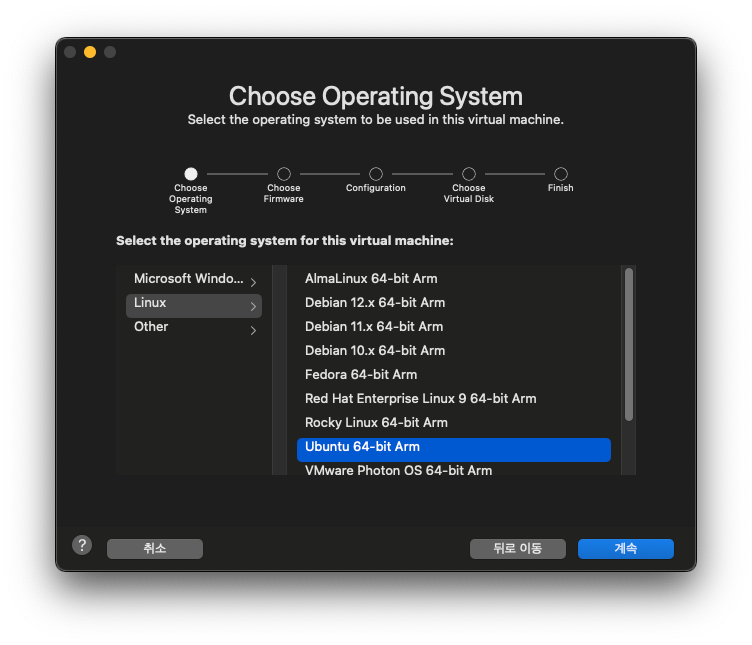Click the Finish step circle
The width and height of the screenshot is (752, 645).
561,174
